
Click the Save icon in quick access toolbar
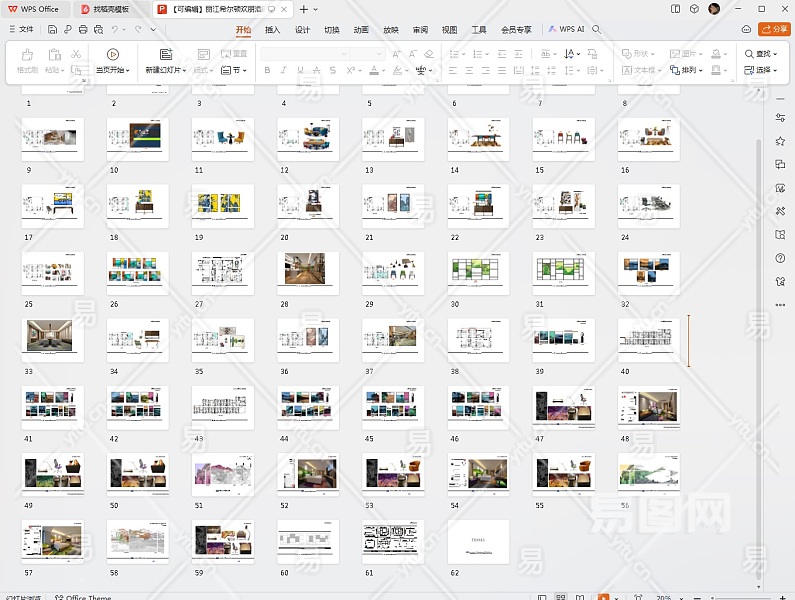pyautogui.click(x=52, y=30)
